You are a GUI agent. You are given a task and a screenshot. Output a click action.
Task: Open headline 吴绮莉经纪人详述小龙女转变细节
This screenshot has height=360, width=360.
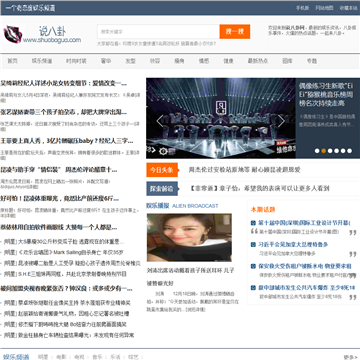64,83
